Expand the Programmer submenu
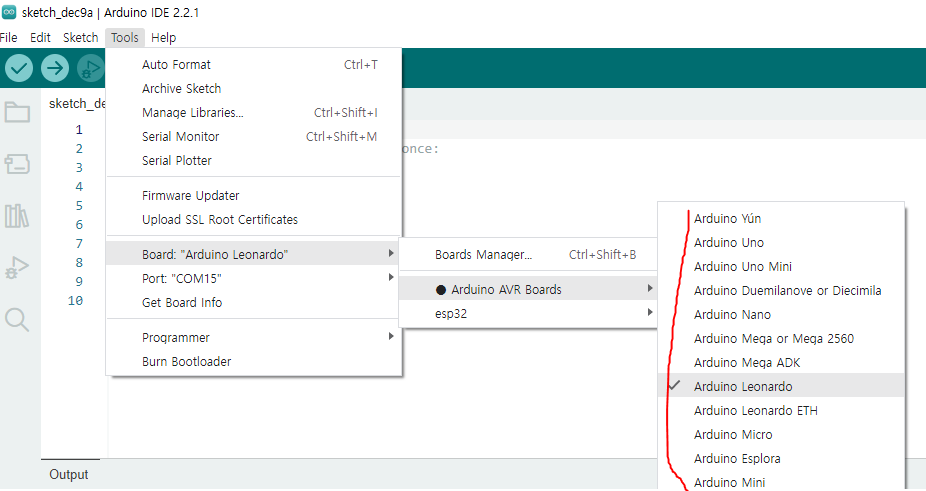 coord(254,337)
